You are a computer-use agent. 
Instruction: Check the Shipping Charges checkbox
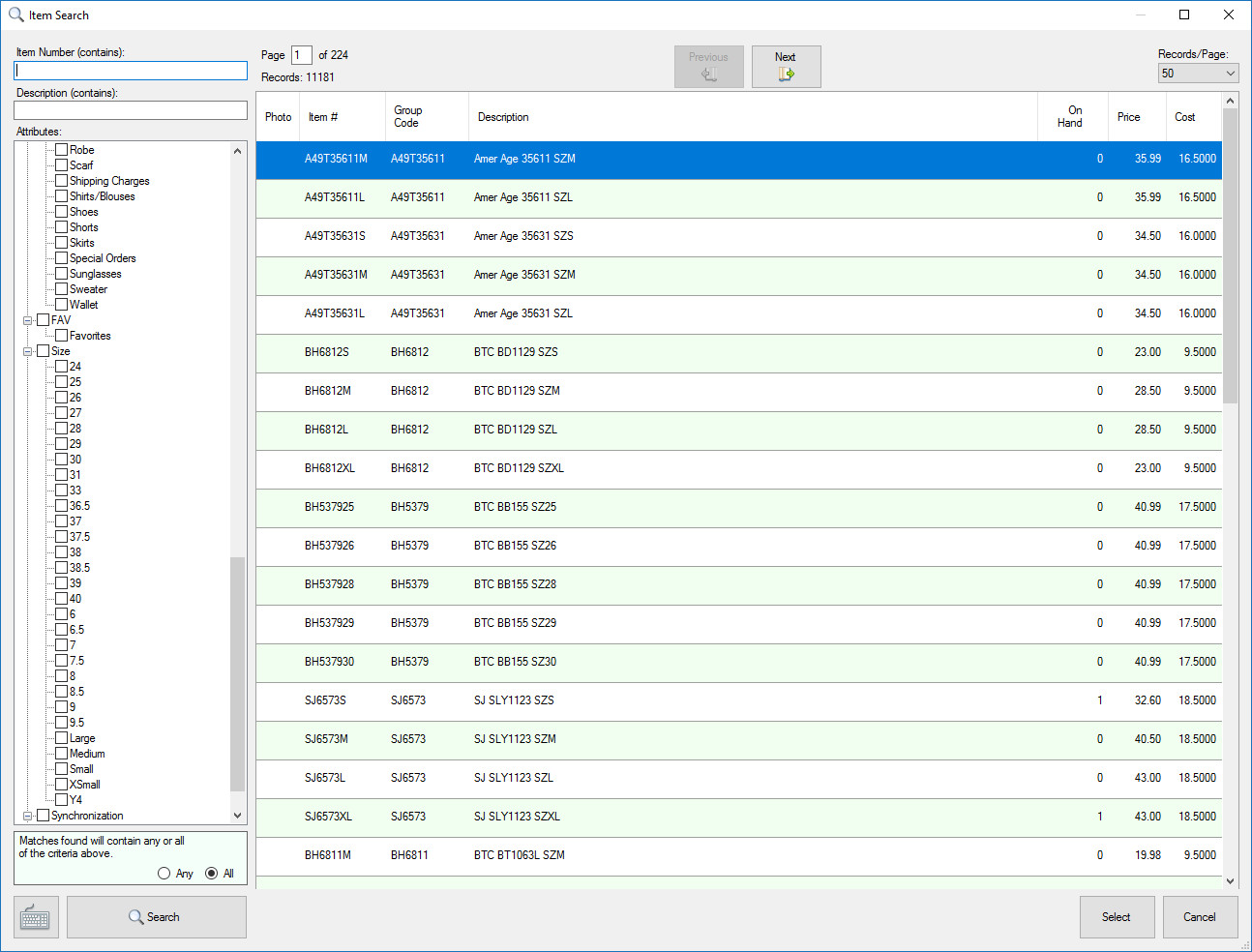61,181
